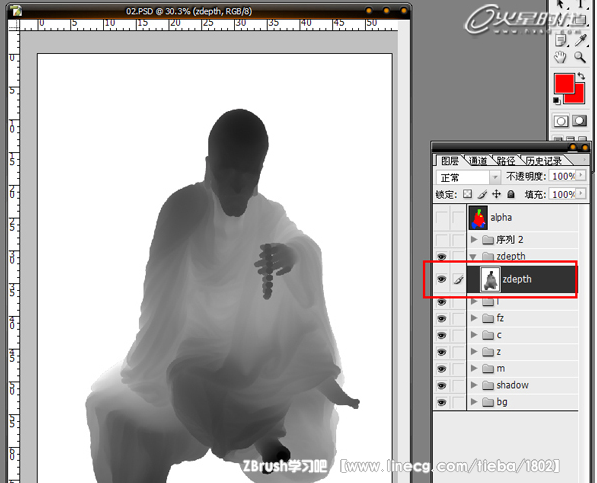
Task: Select the 序列 2 group name
Action: (x=509, y=240)
